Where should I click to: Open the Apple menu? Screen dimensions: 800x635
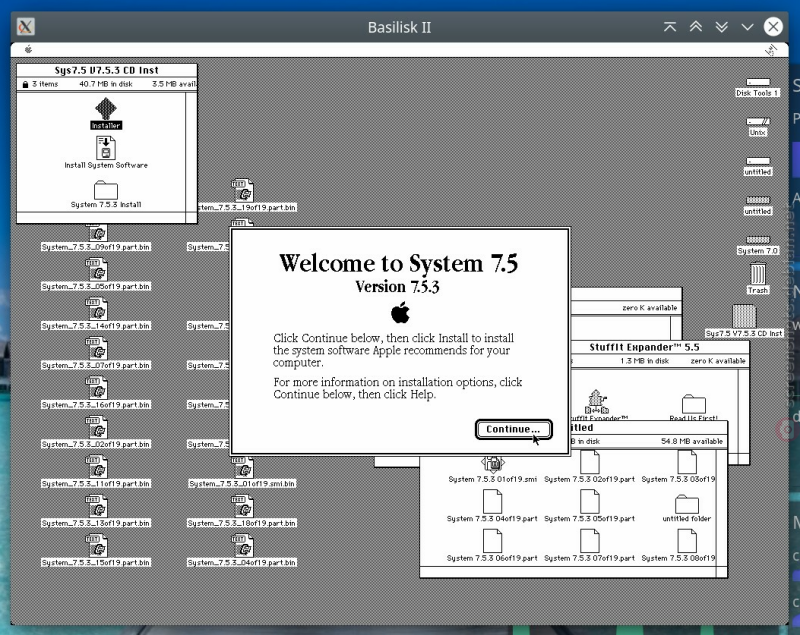pos(29,49)
